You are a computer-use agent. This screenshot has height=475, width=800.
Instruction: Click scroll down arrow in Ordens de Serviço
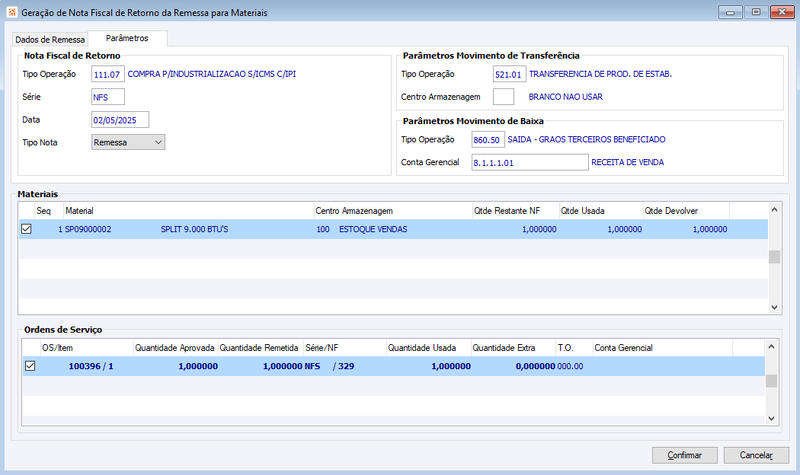coord(771,418)
